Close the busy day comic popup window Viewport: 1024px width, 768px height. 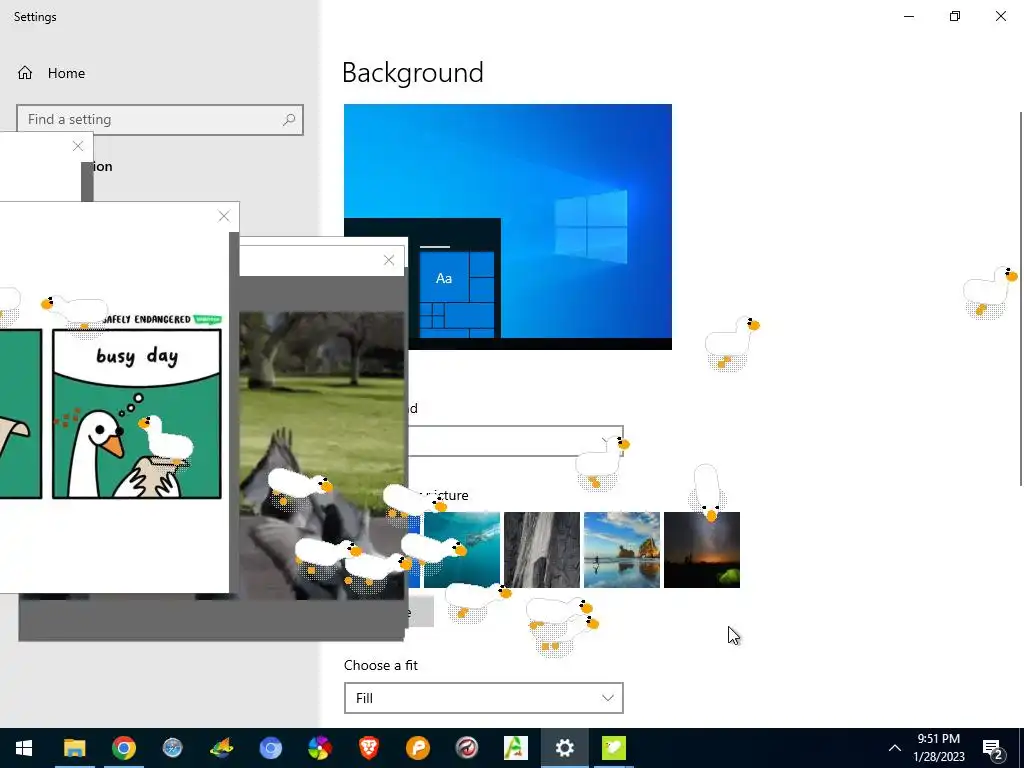[224, 216]
